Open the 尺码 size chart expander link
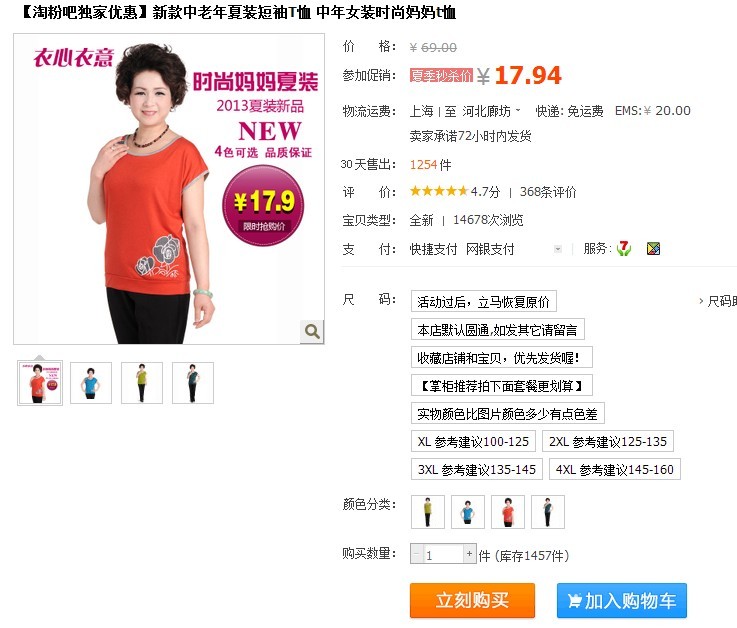The height and width of the screenshot is (628, 737). point(718,301)
